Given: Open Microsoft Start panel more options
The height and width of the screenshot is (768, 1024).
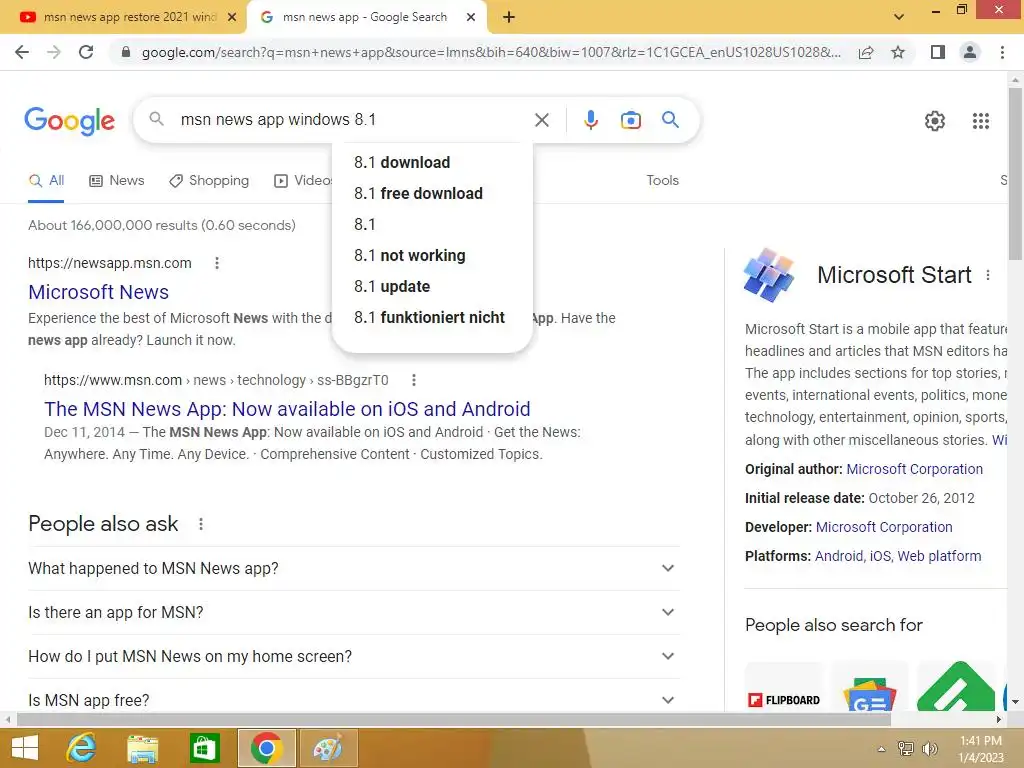Looking at the screenshot, I should click(987, 276).
